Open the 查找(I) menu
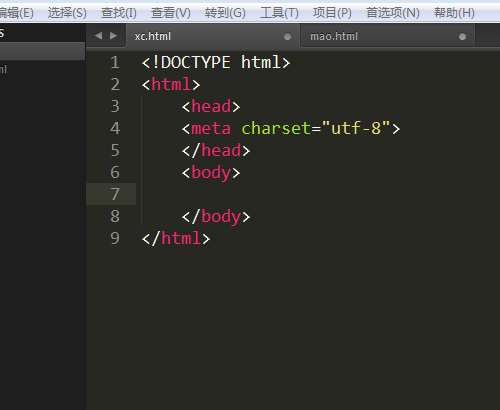The width and height of the screenshot is (500, 410). click(119, 13)
